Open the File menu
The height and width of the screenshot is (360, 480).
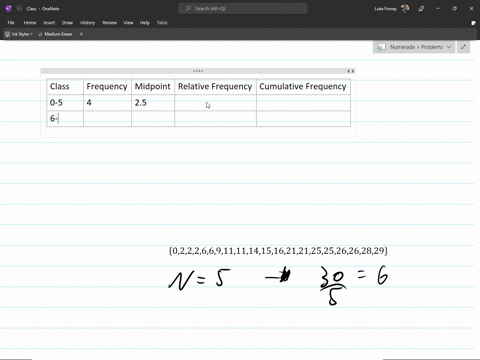point(11,23)
